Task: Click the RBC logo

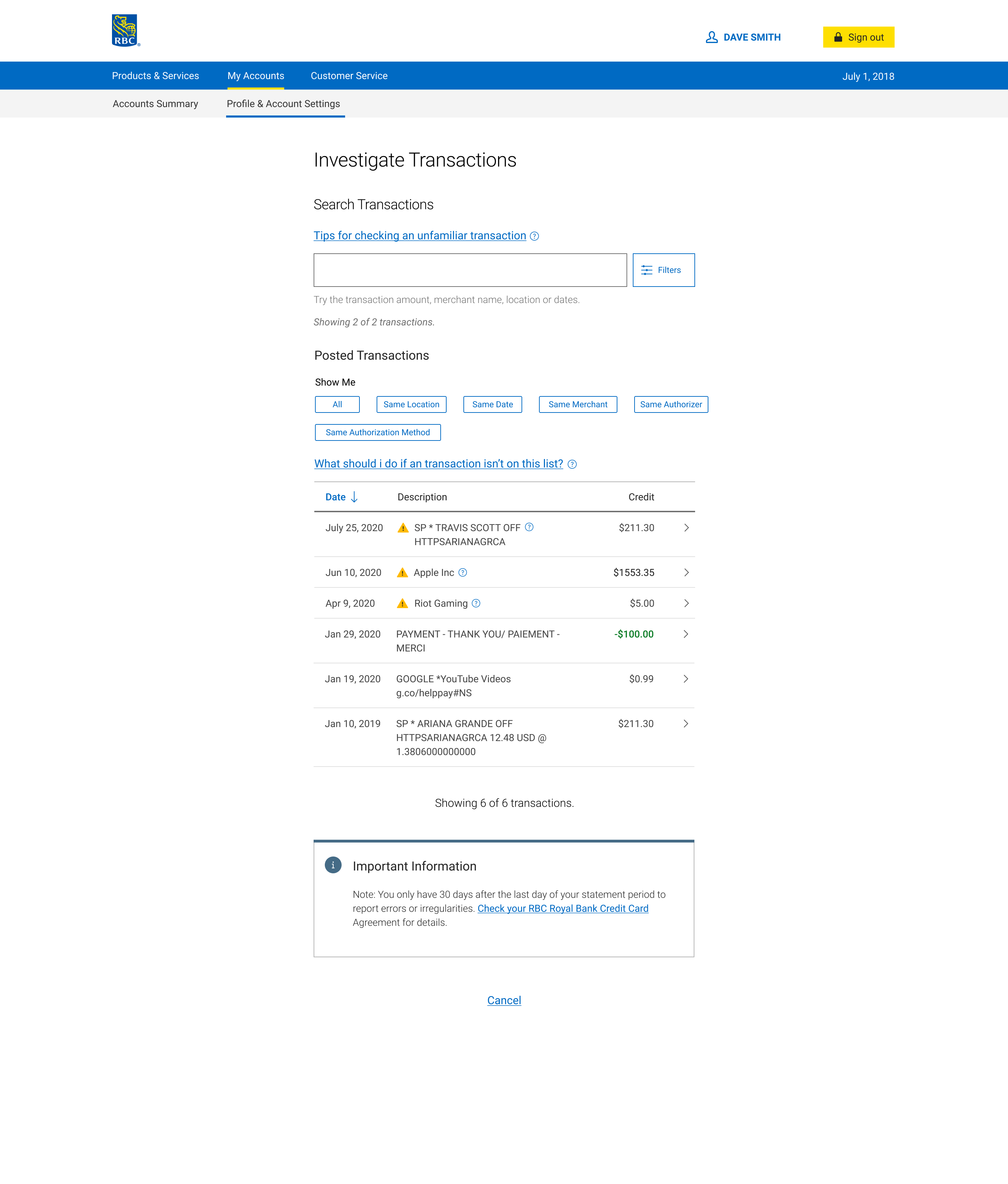Action: point(125,31)
